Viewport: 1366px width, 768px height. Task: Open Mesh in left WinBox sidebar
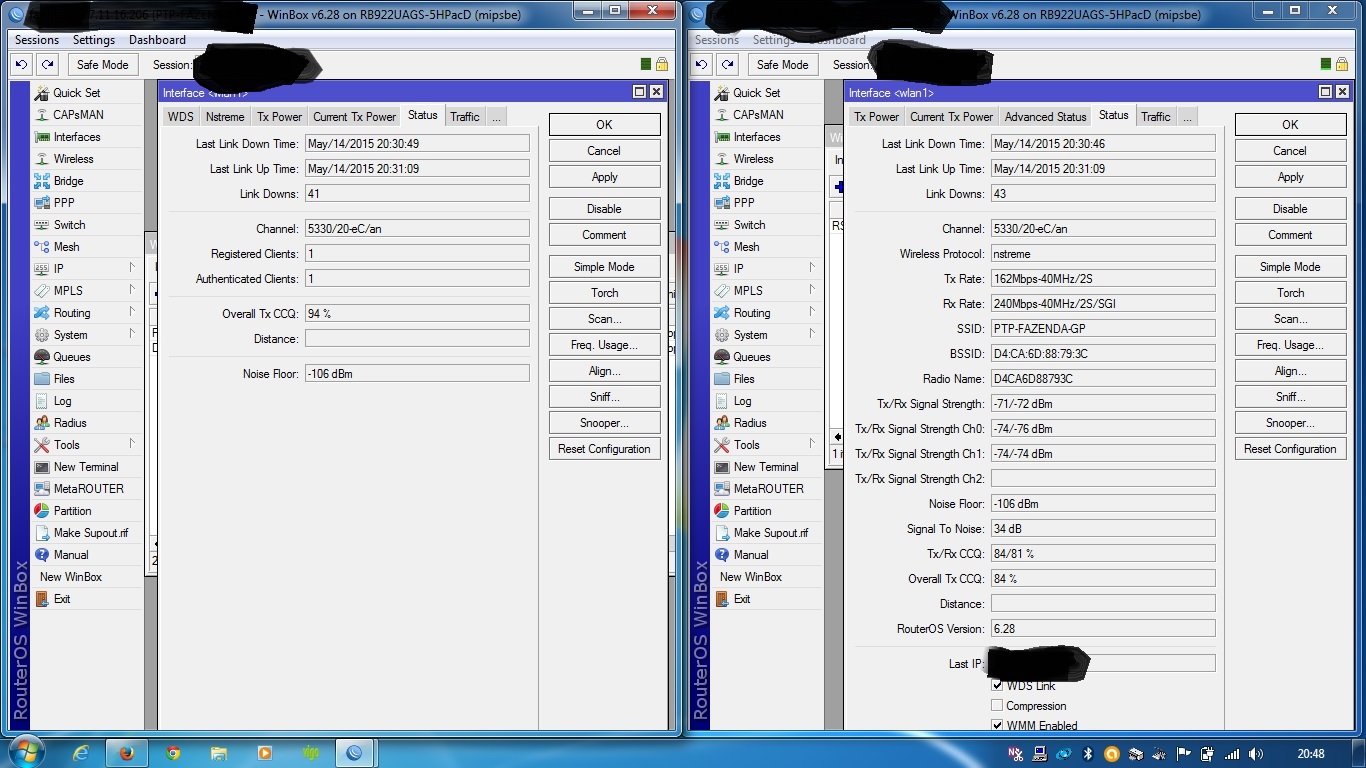pos(66,247)
